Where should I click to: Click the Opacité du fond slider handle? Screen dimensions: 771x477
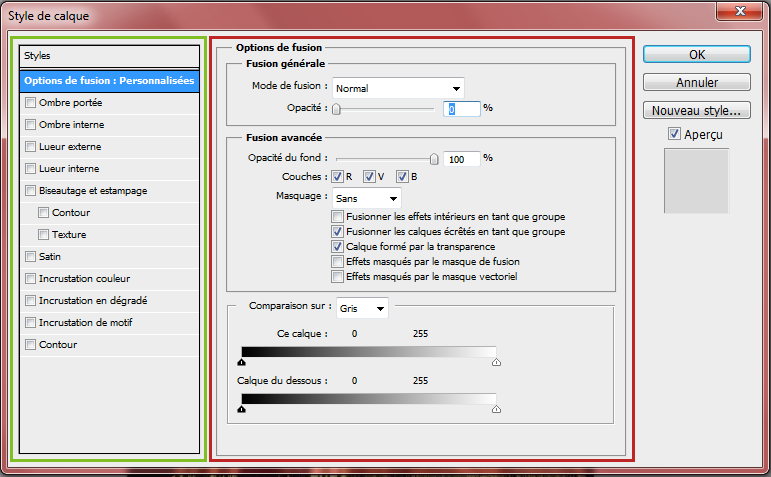(x=434, y=158)
